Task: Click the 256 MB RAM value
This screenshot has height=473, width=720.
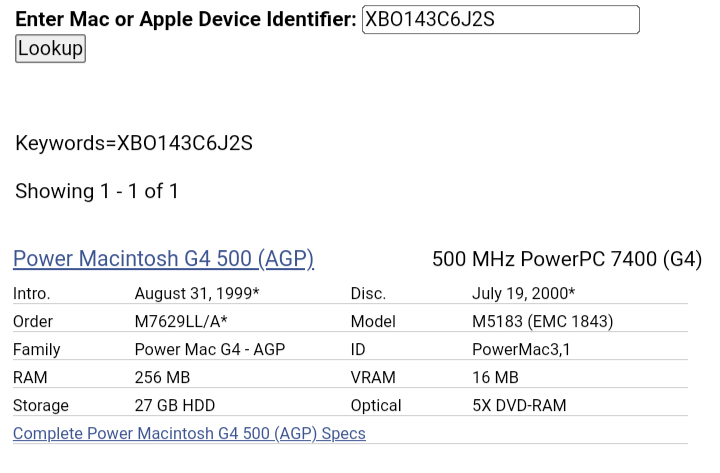Action: pyautogui.click(x=162, y=377)
